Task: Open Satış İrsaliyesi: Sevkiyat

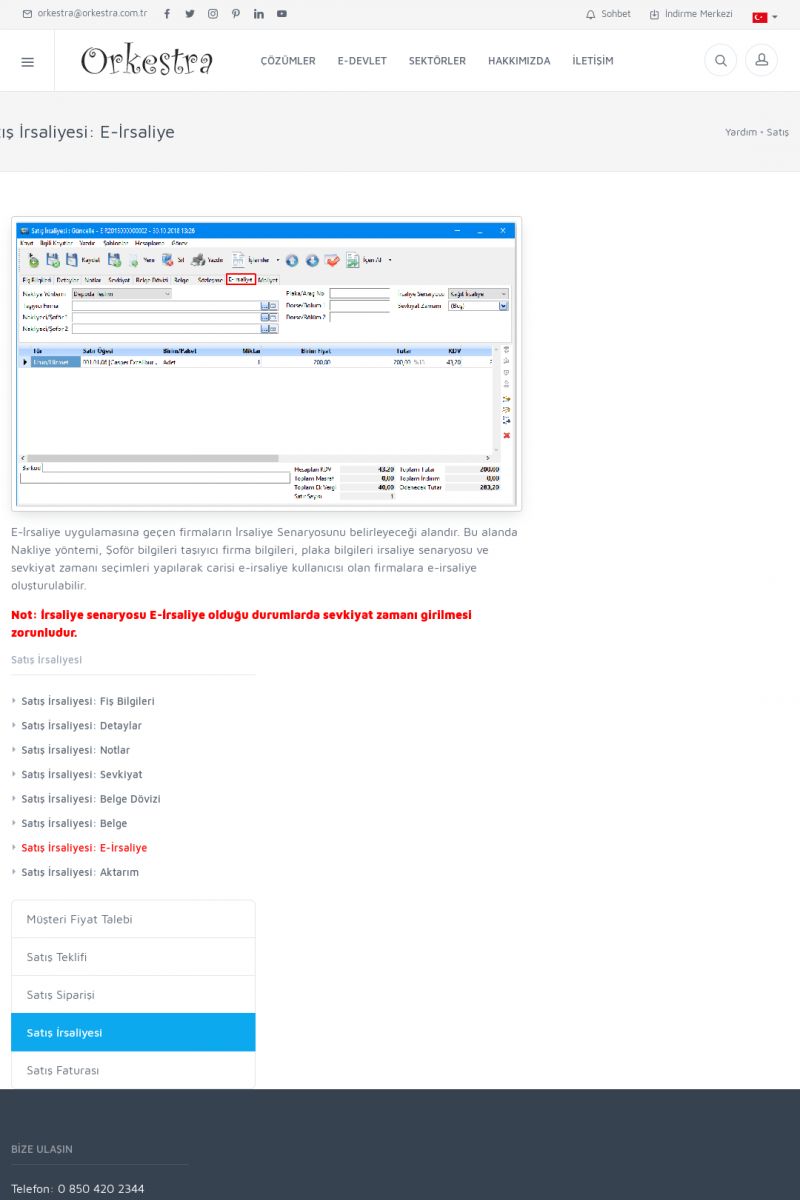Action: (82, 775)
